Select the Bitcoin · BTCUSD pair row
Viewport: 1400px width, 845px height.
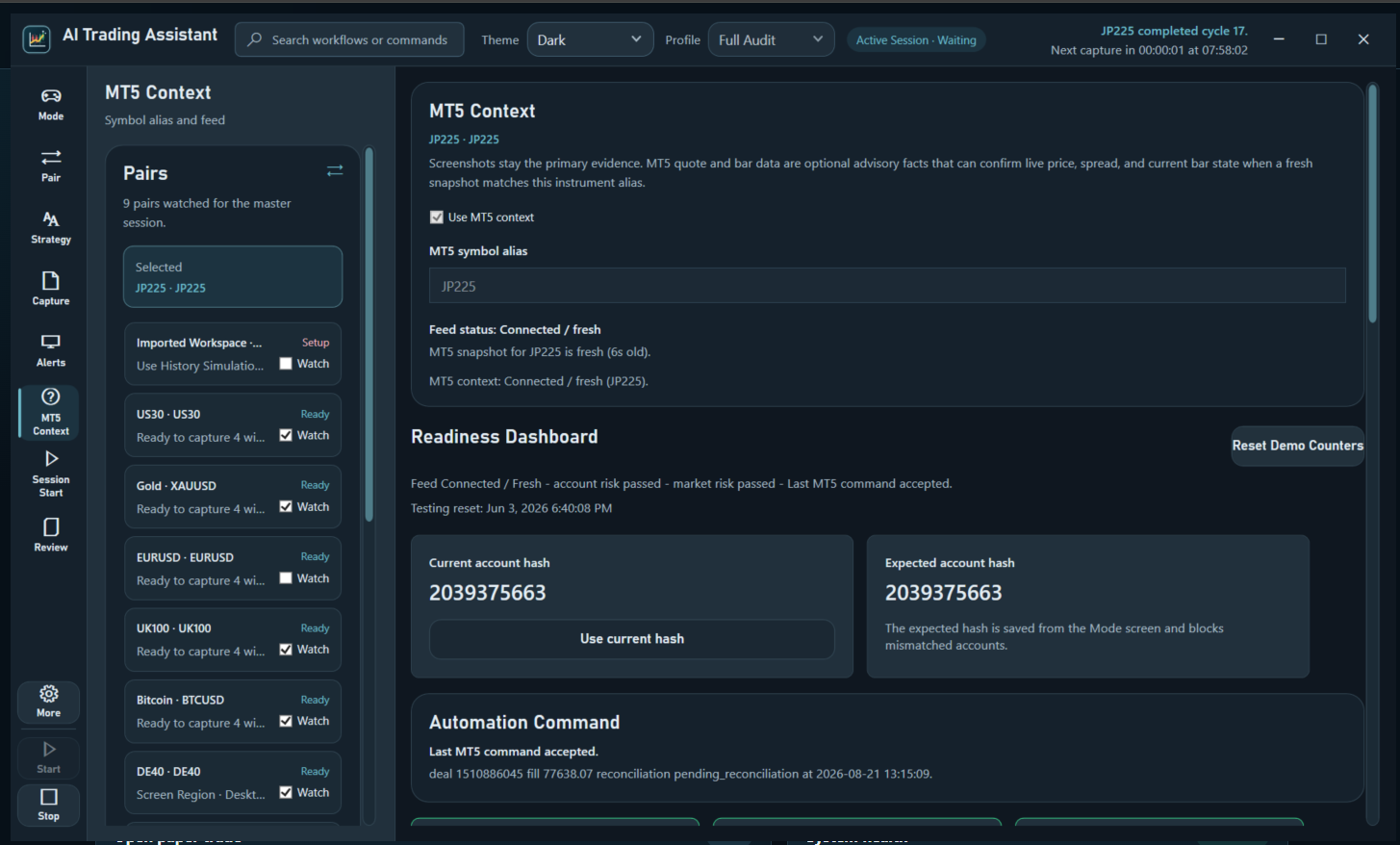click(233, 711)
